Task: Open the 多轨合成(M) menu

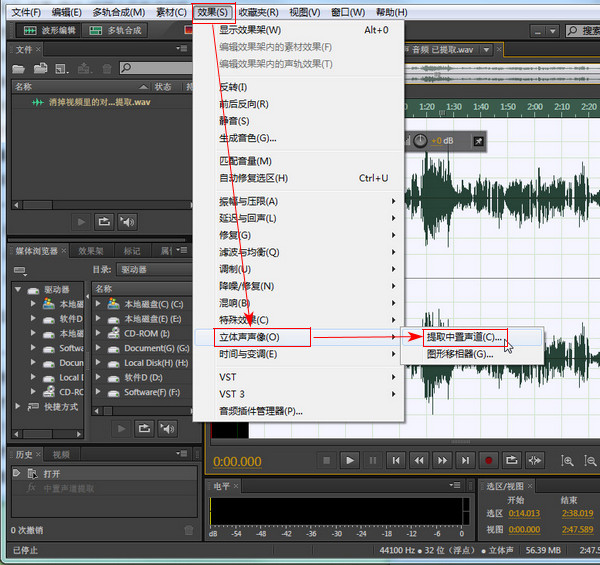Action: 119,12
